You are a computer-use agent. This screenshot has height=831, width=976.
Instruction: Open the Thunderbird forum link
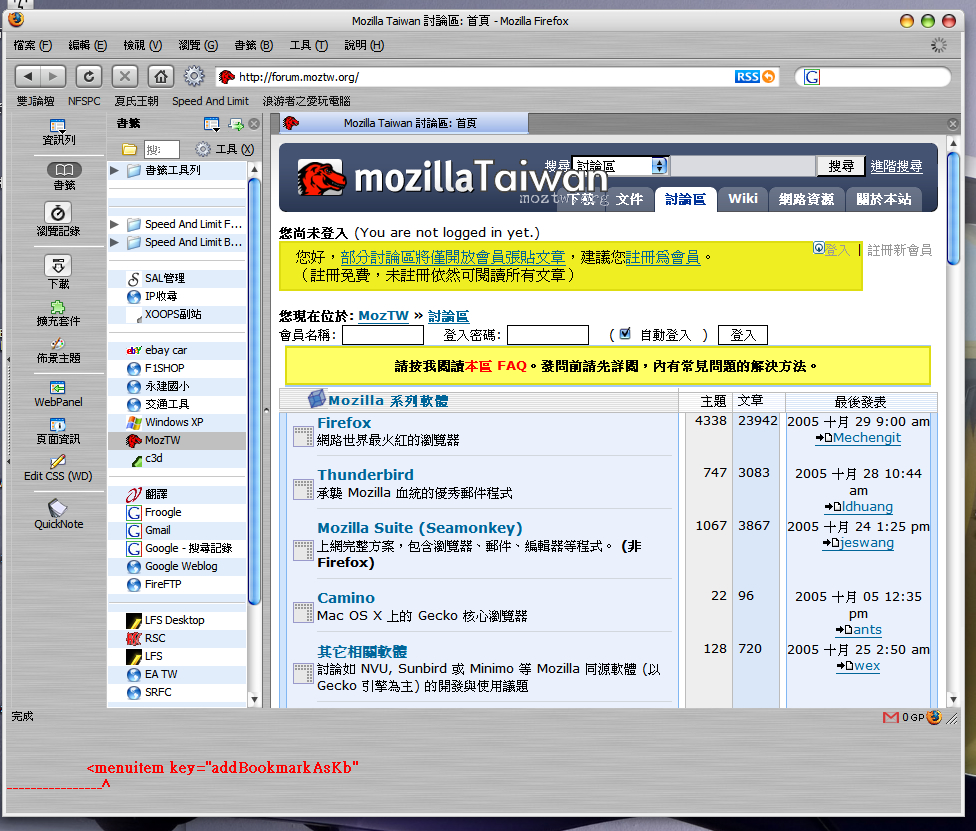[365, 474]
